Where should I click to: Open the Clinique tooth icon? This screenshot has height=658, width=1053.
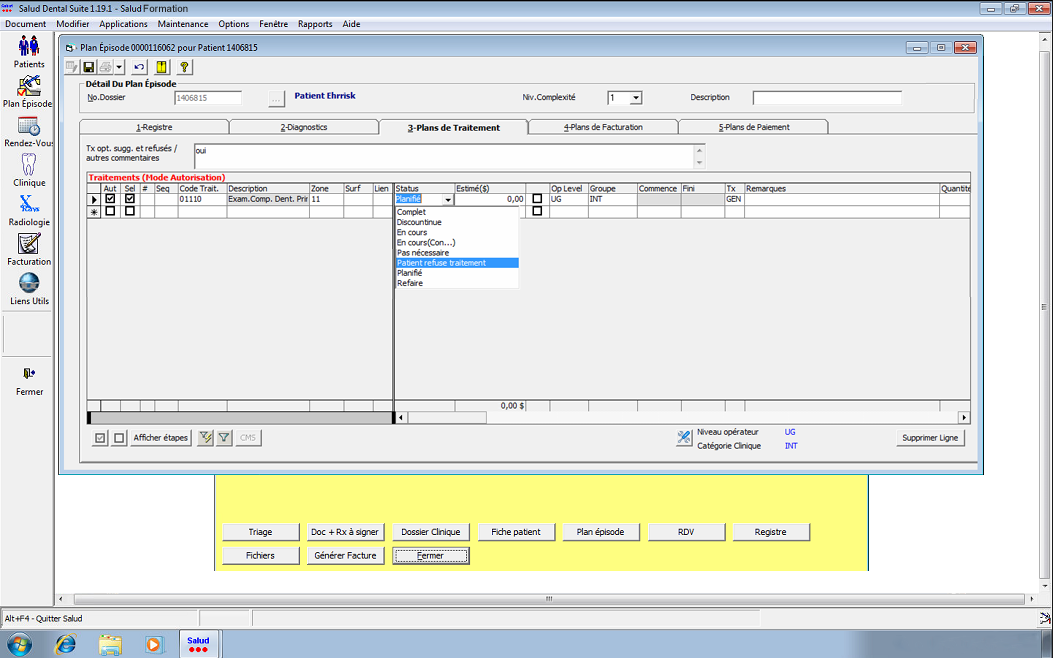pyautogui.click(x=29, y=165)
